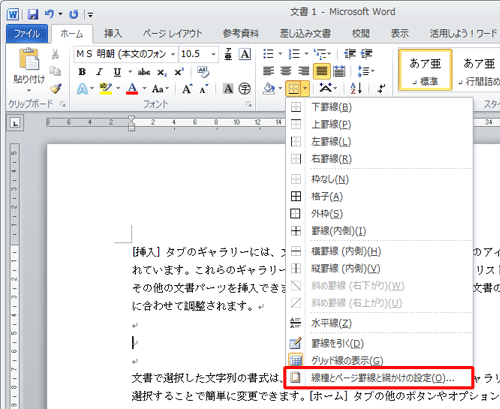Expand the bullets list dropdown arrow
This screenshot has width=500, height=409.
280,54
